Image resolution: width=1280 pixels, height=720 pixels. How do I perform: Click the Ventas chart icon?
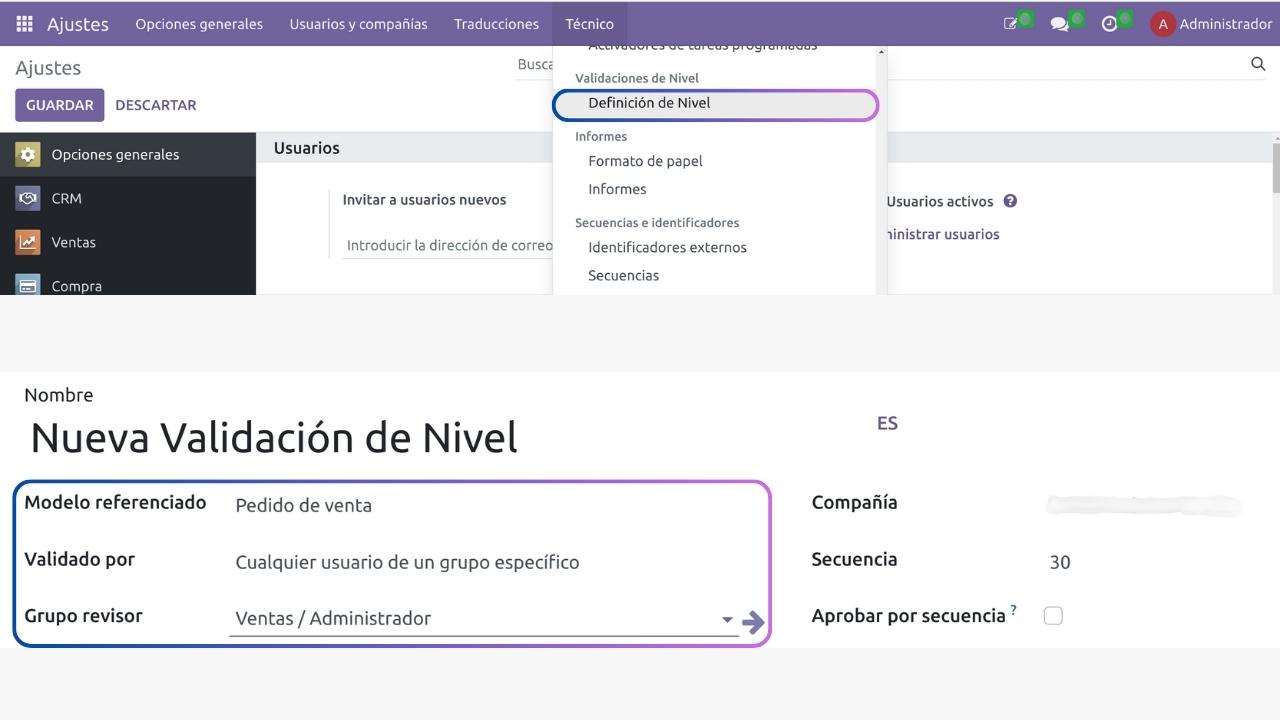[x=28, y=242]
